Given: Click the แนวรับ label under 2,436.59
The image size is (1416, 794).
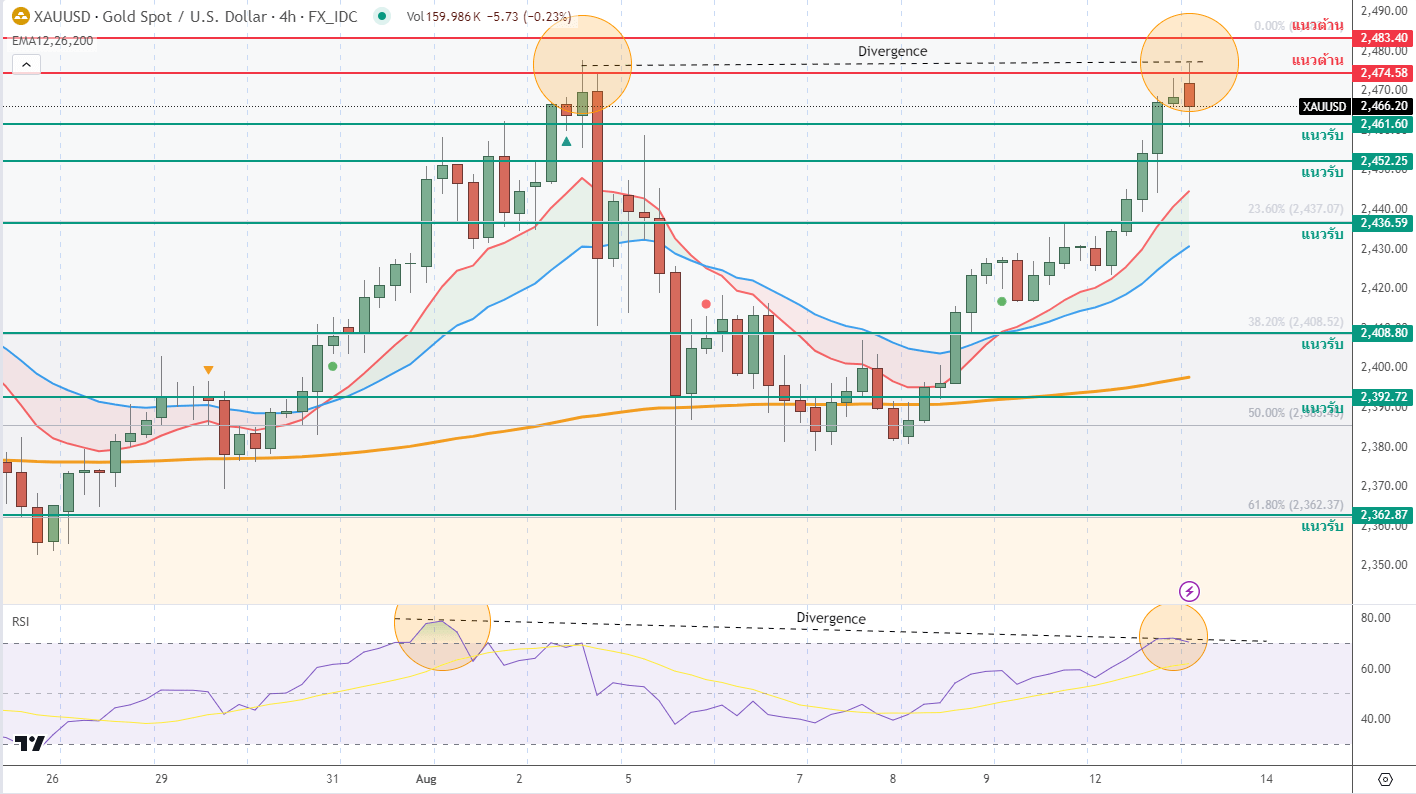Looking at the screenshot, I should click(1322, 234).
